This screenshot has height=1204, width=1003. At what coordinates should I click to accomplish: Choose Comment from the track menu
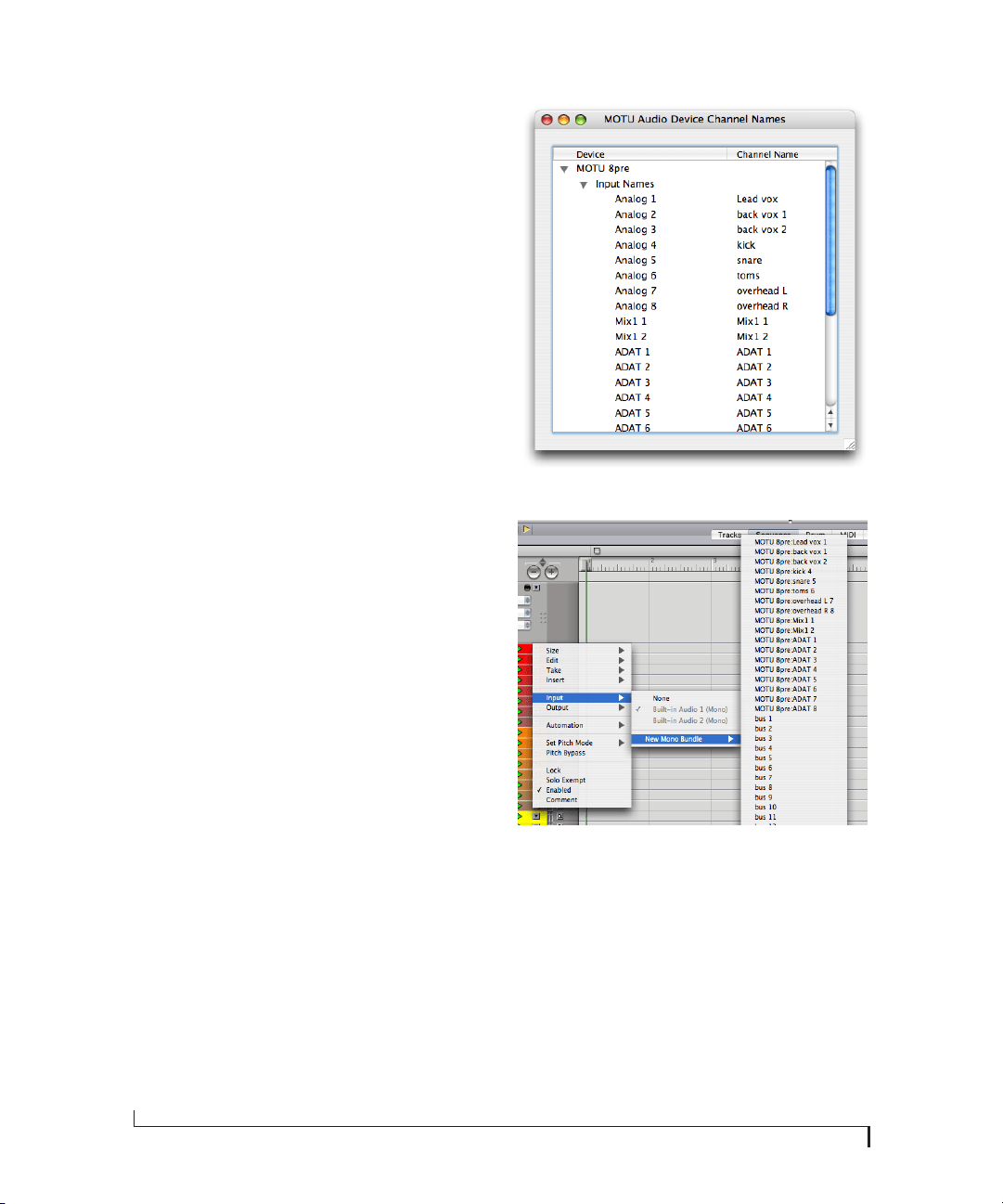[582, 799]
